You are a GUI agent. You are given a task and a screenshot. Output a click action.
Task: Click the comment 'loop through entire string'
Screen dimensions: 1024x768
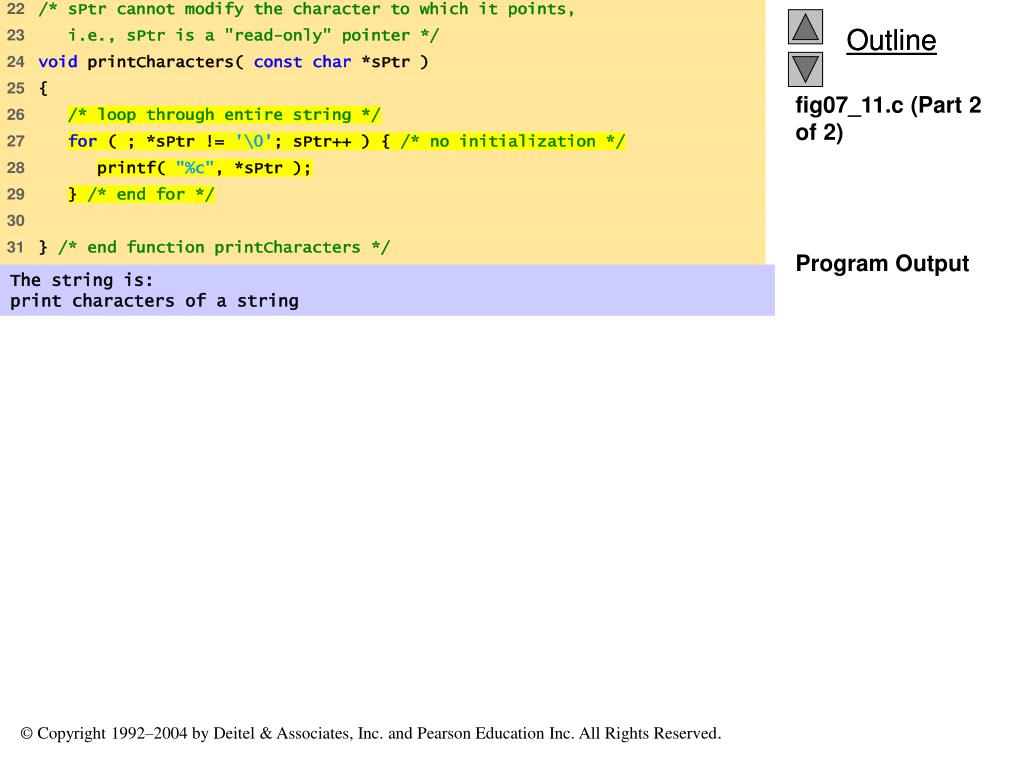224,115
